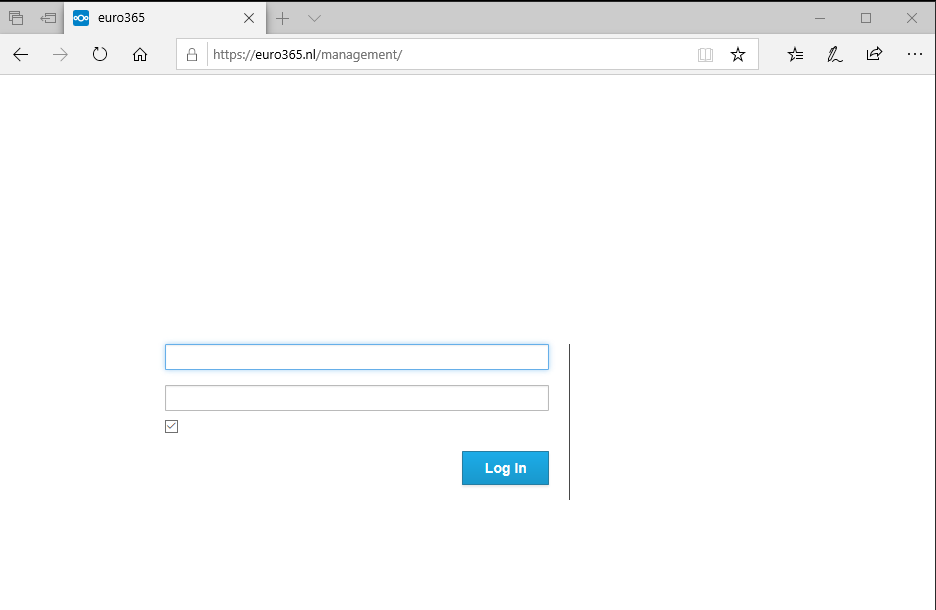Click the home icon in the toolbar
Screen dimensions: 936x610
point(140,55)
